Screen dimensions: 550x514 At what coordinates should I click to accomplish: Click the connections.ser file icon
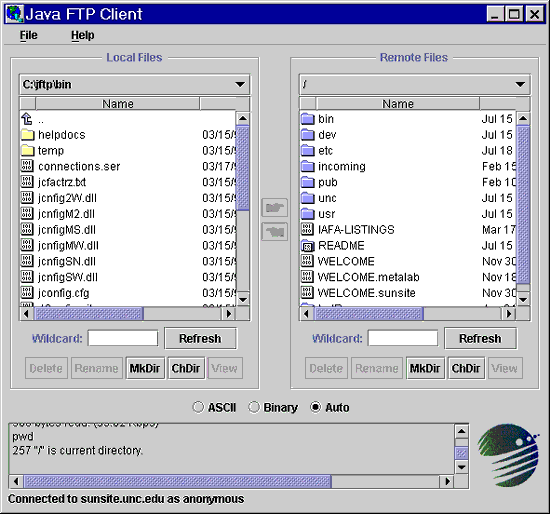point(27,166)
